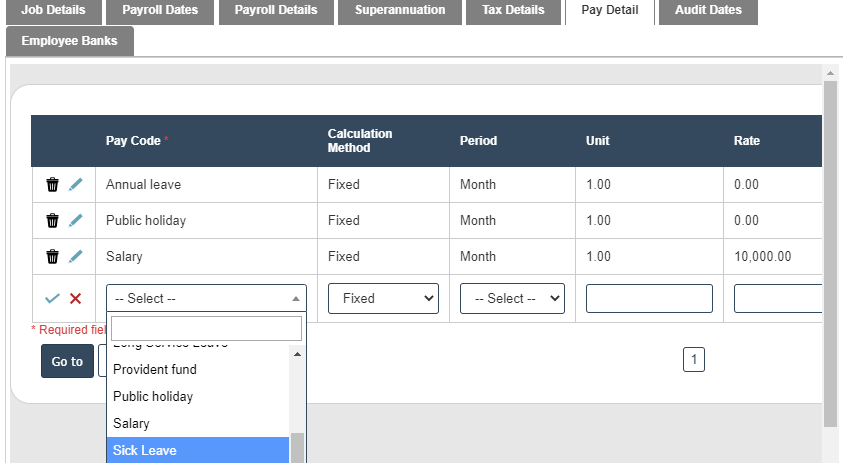Pick Provident fund in dropdown list
Viewport: 843px width, 463px height.
(x=198, y=370)
